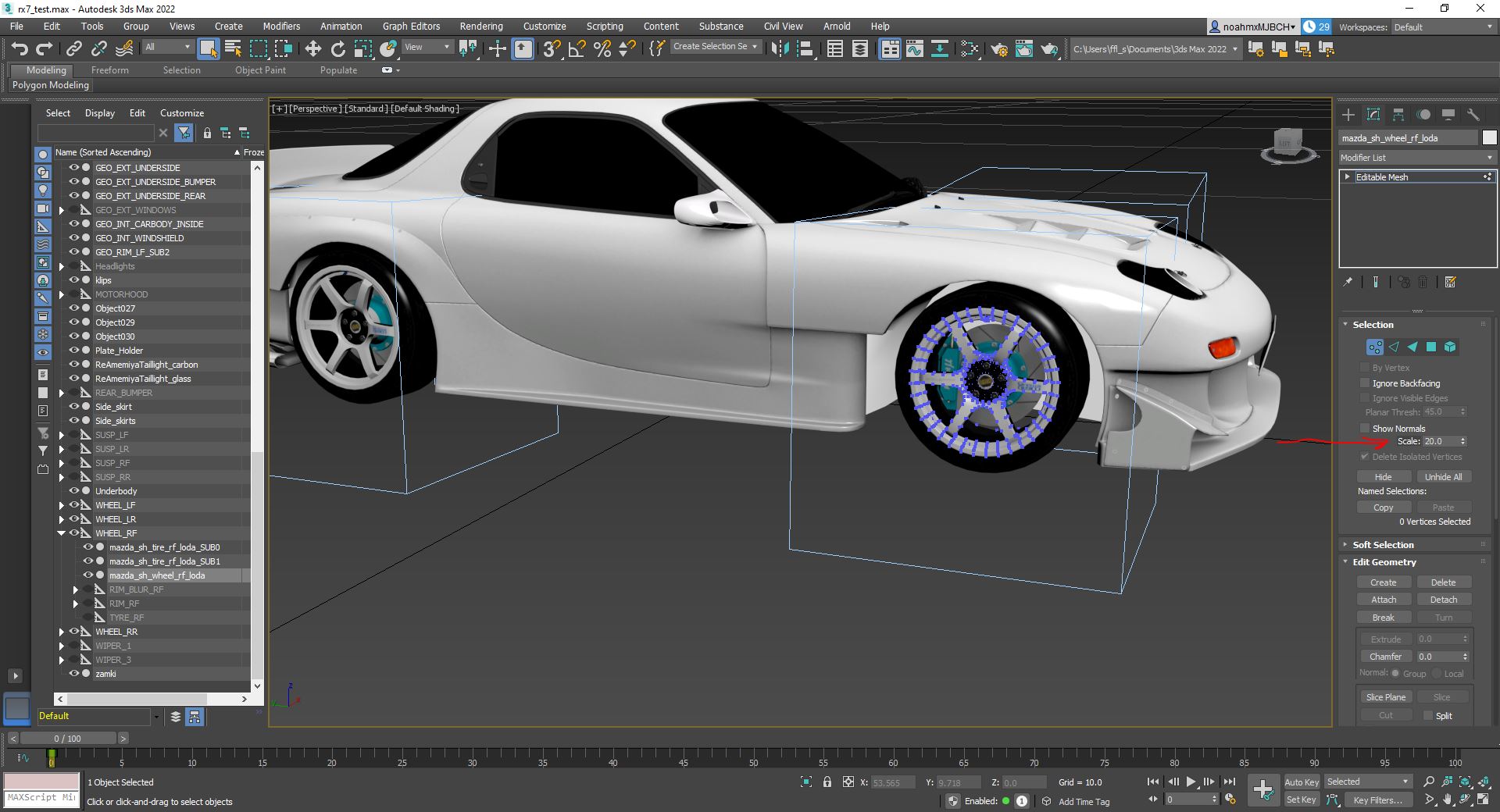Select Edge sub-object level icon

point(1394,347)
